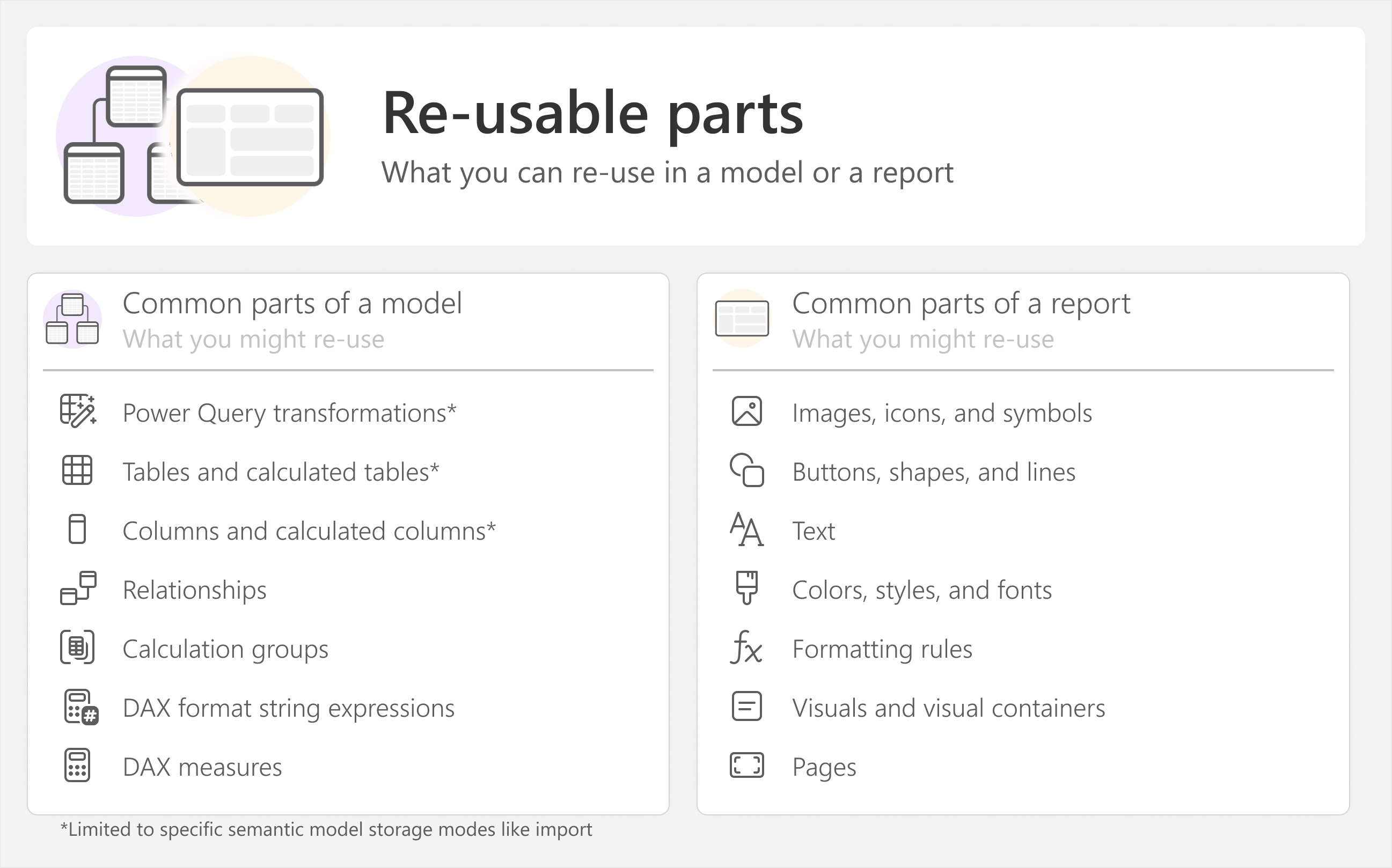Select the Columns and calculated columns icon

pyautogui.click(x=77, y=529)
